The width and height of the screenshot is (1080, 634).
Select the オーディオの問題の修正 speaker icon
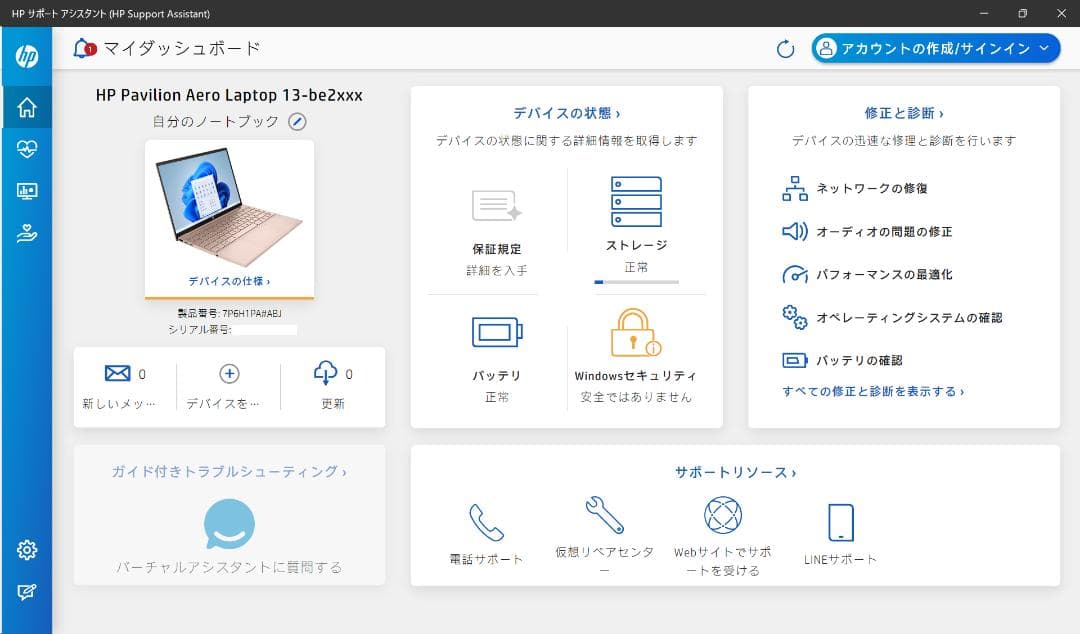795,231
